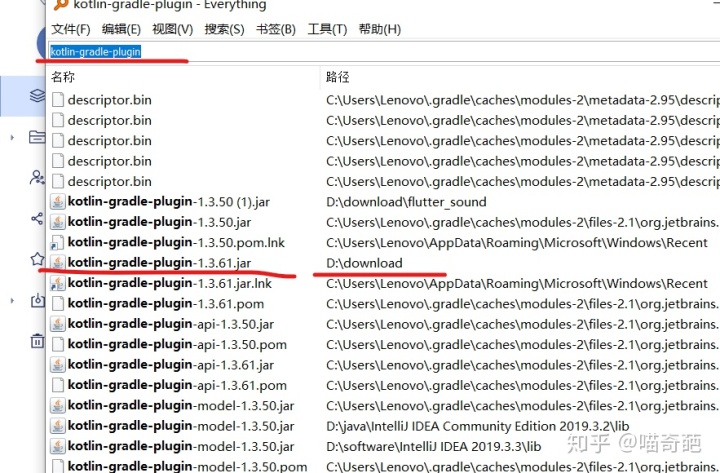Select kotlin-gradle-plugin-1.3.61.jar file name
The height and width of the screenshot is (473, 720).
point(159,263)
